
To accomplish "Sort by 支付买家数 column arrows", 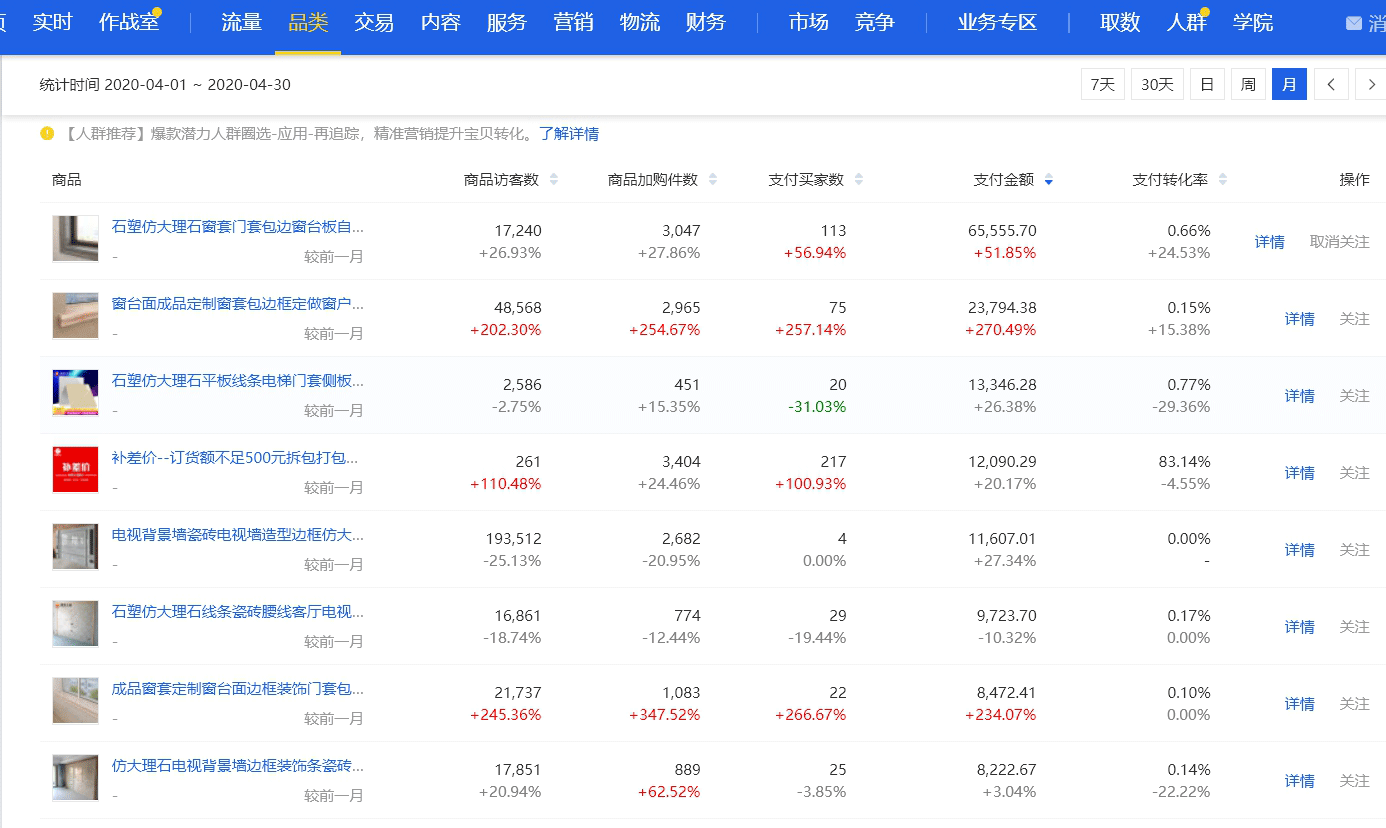I will [859, 180].
